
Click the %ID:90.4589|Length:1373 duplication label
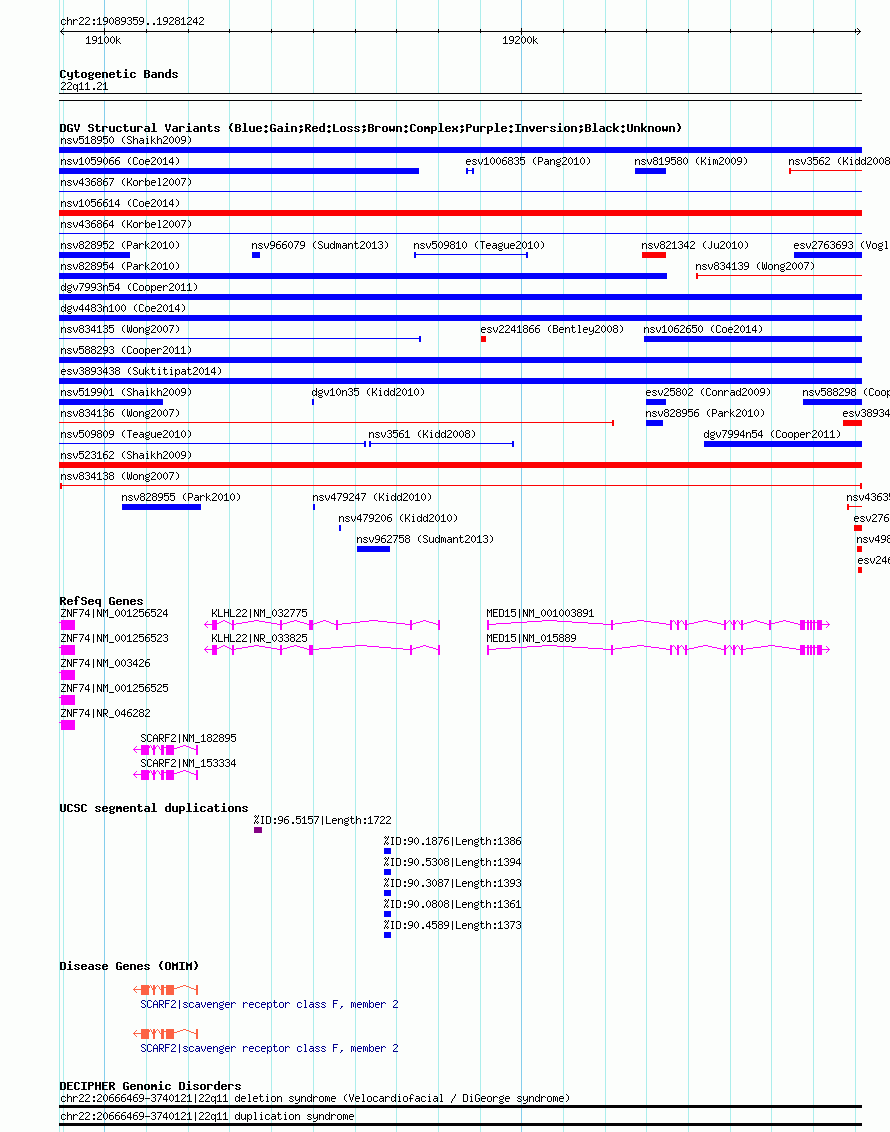(x=452, y=925)
